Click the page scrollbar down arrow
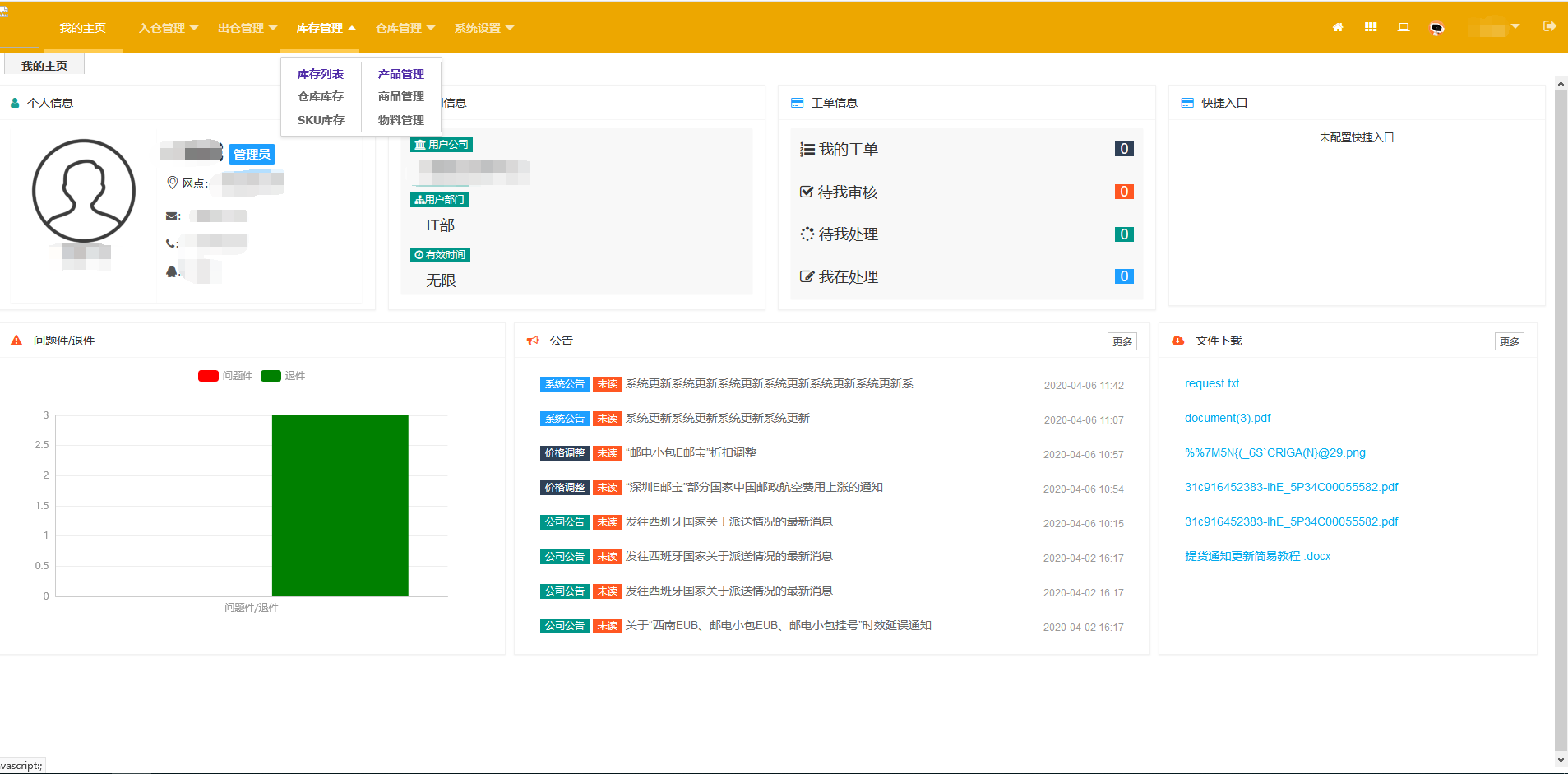 tap(1561, 761)
